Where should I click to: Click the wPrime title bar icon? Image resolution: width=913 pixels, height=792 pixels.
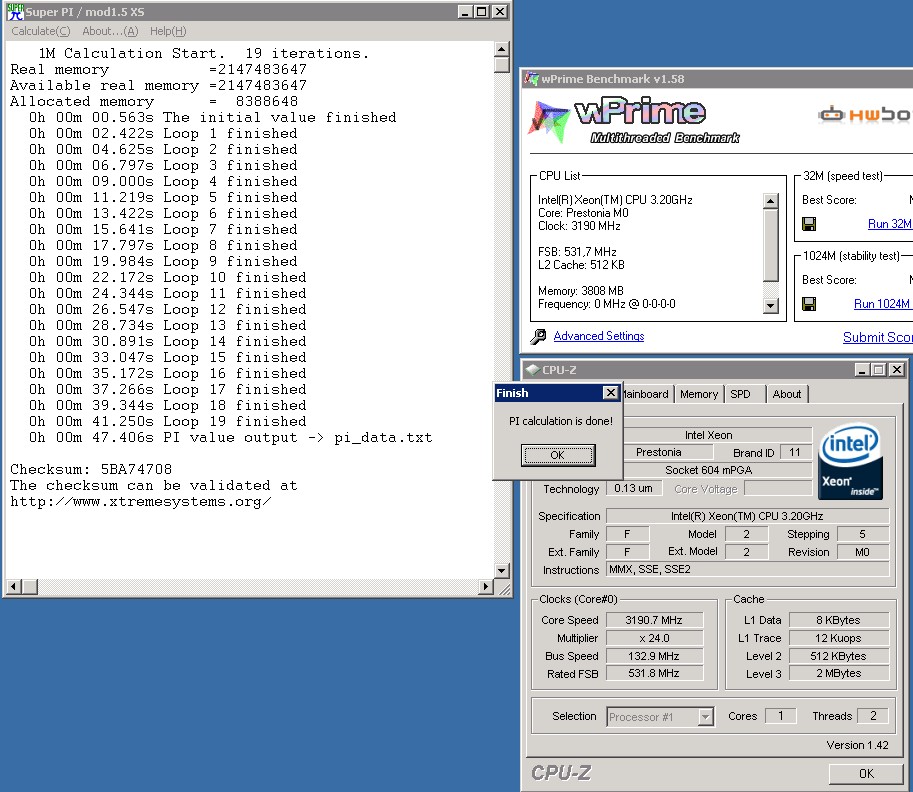tap(531, 78)
